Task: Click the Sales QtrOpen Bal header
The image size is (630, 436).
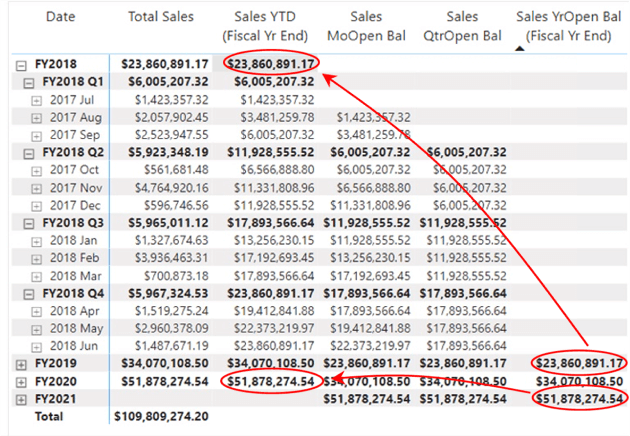Action: point(463,26)
